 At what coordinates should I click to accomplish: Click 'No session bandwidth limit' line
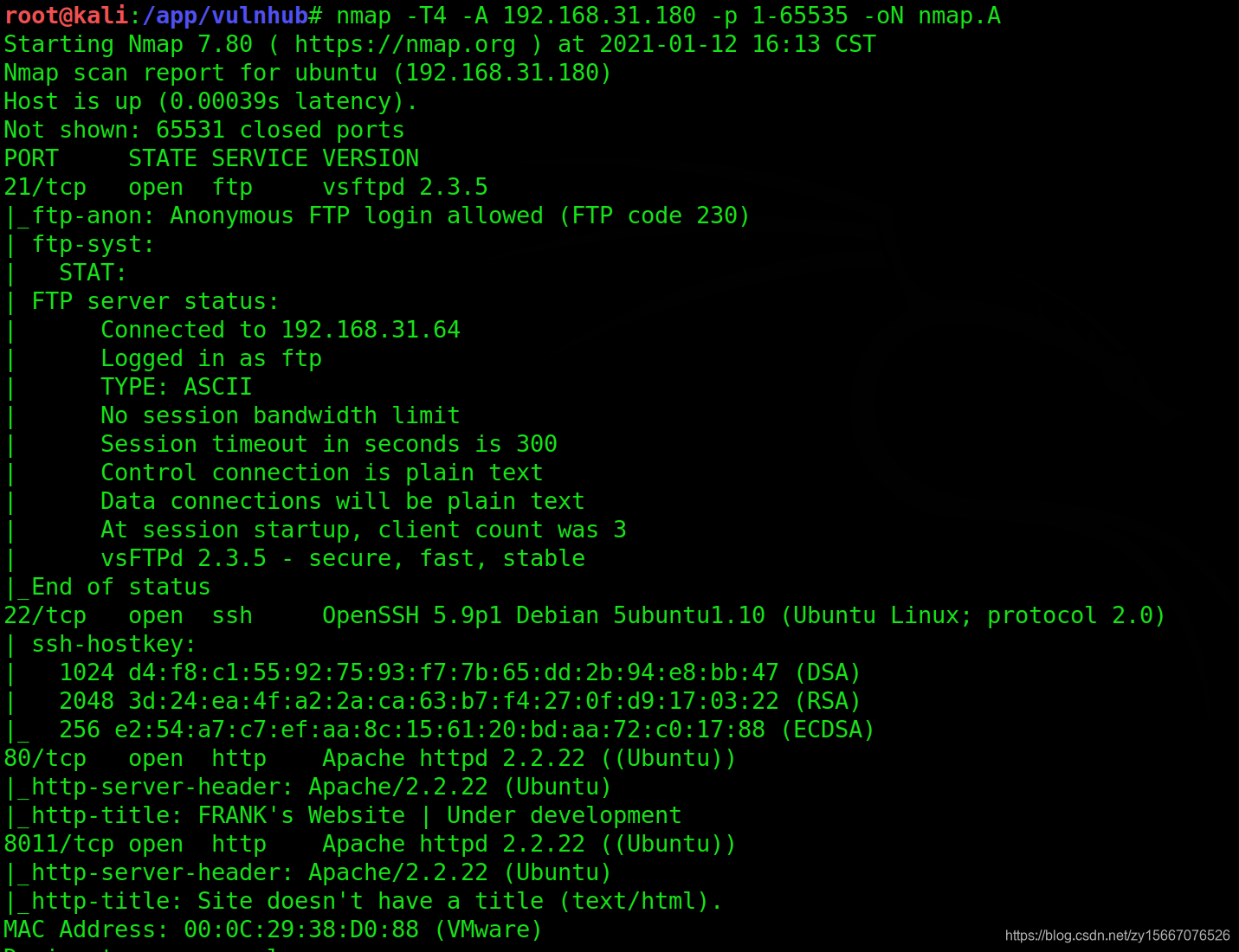pos(281,415)
